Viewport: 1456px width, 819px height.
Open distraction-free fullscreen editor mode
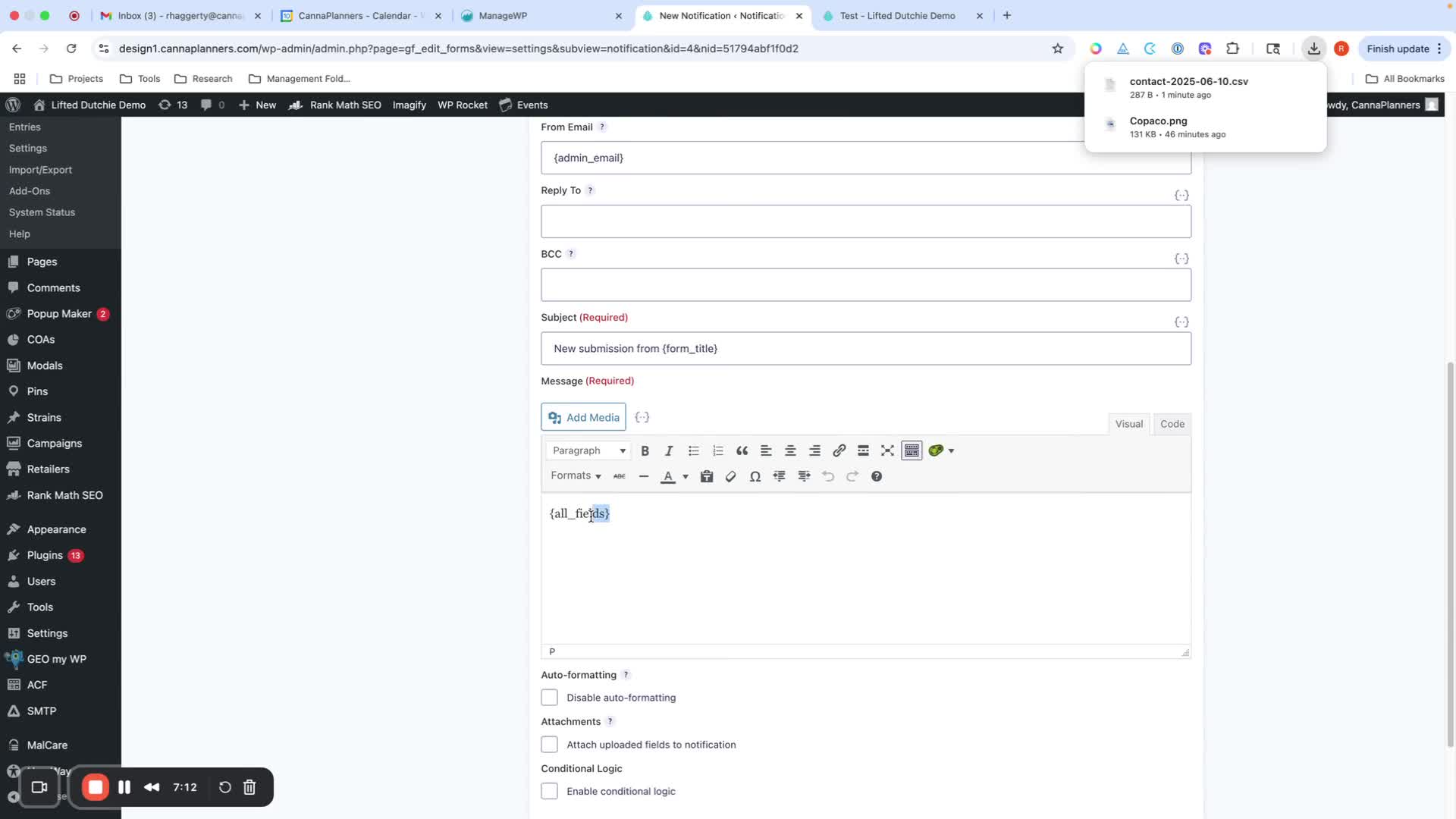point(887,450)
